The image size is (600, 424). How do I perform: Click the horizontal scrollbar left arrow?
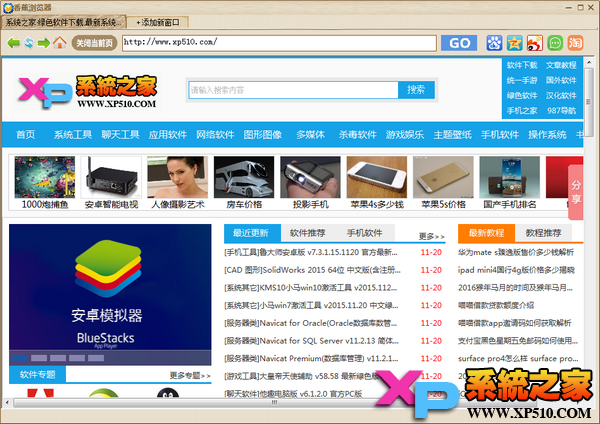pyautogui.click(x=7, y=402)
